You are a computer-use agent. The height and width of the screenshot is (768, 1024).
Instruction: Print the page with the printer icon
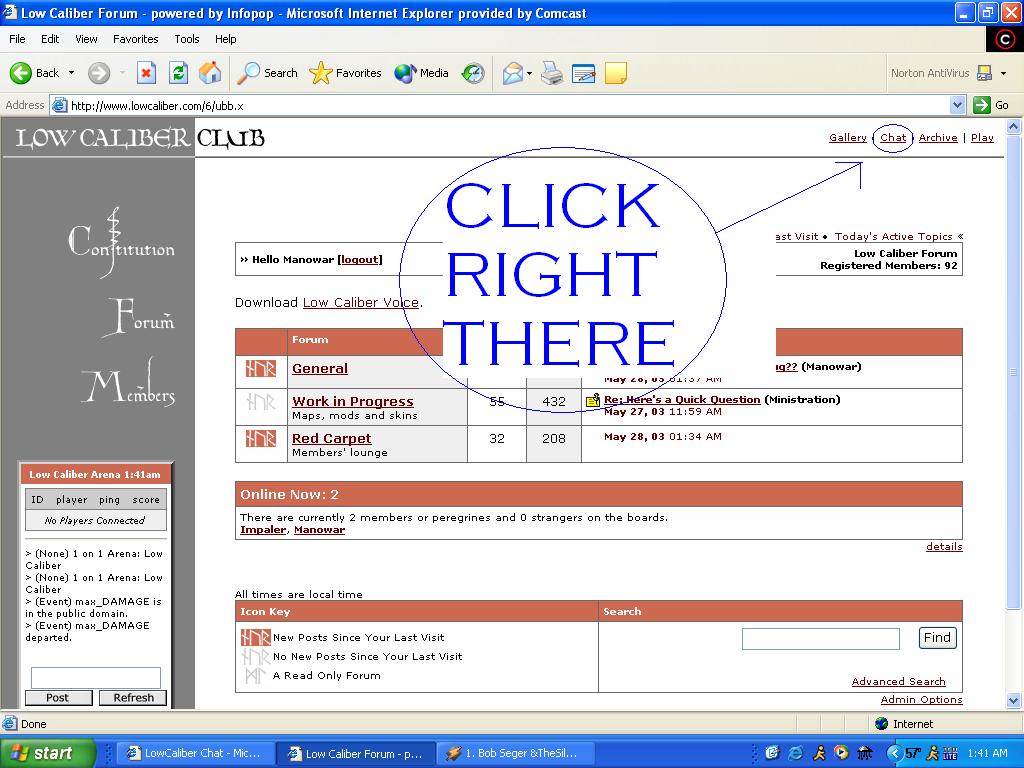[552, 73]
